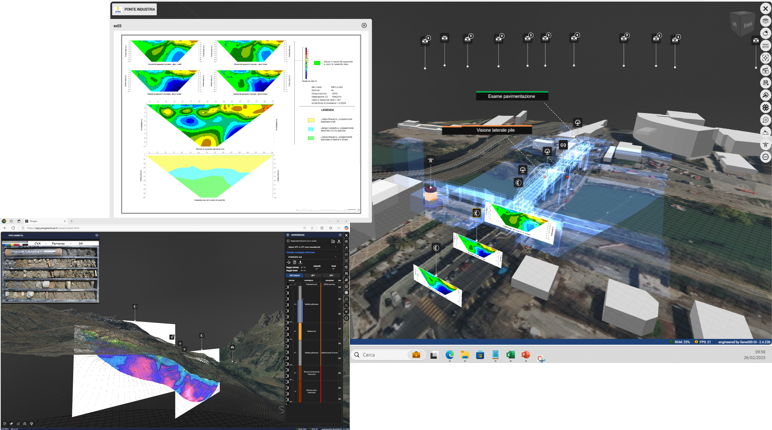Select the star marker above the cylinder
The height and width of the screenshot is (430, 772).
click(431, 160)
